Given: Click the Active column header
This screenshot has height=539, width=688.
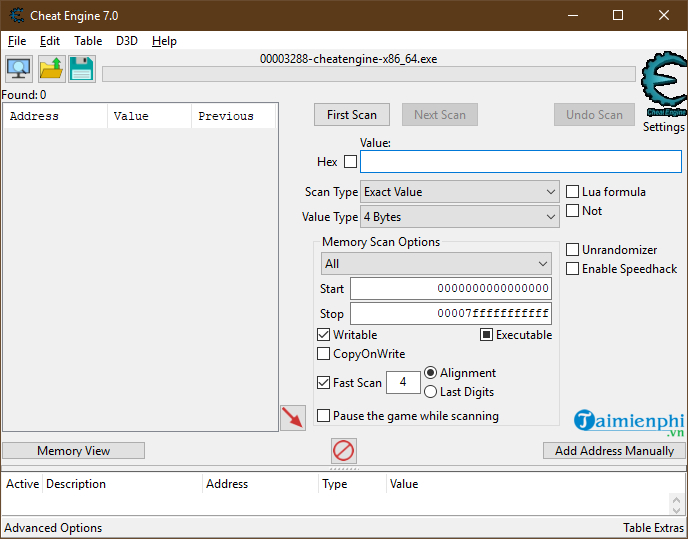Looking at the screenshot, I should [22, 484].
